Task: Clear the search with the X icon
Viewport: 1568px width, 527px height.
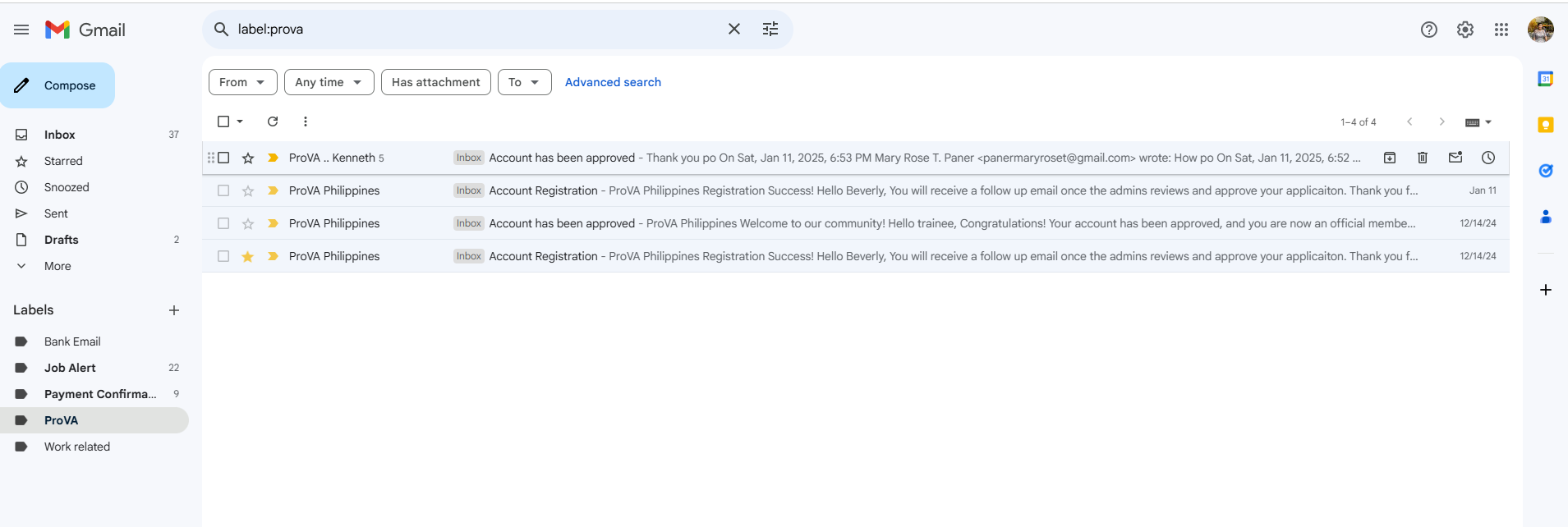Action: click(733, 30)
